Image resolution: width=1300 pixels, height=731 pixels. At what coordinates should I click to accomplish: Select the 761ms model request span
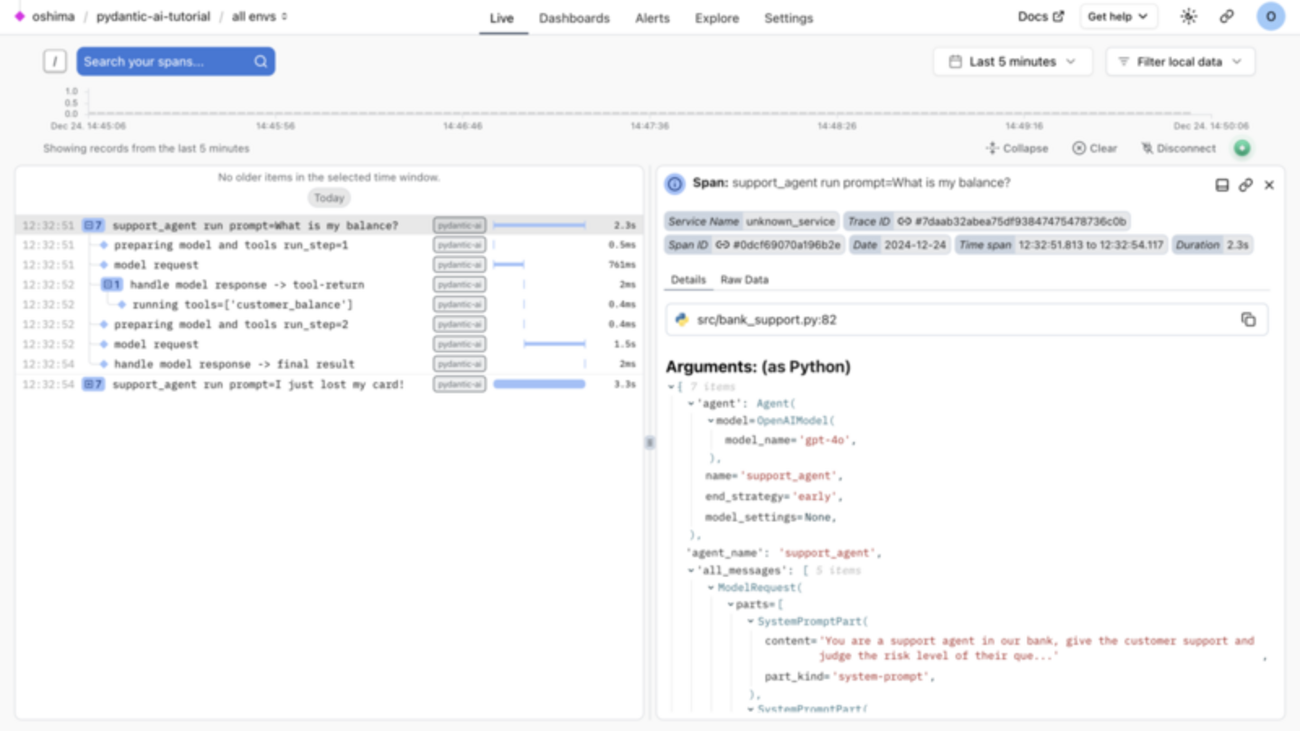pyautogui.click(x=329, y=265)
